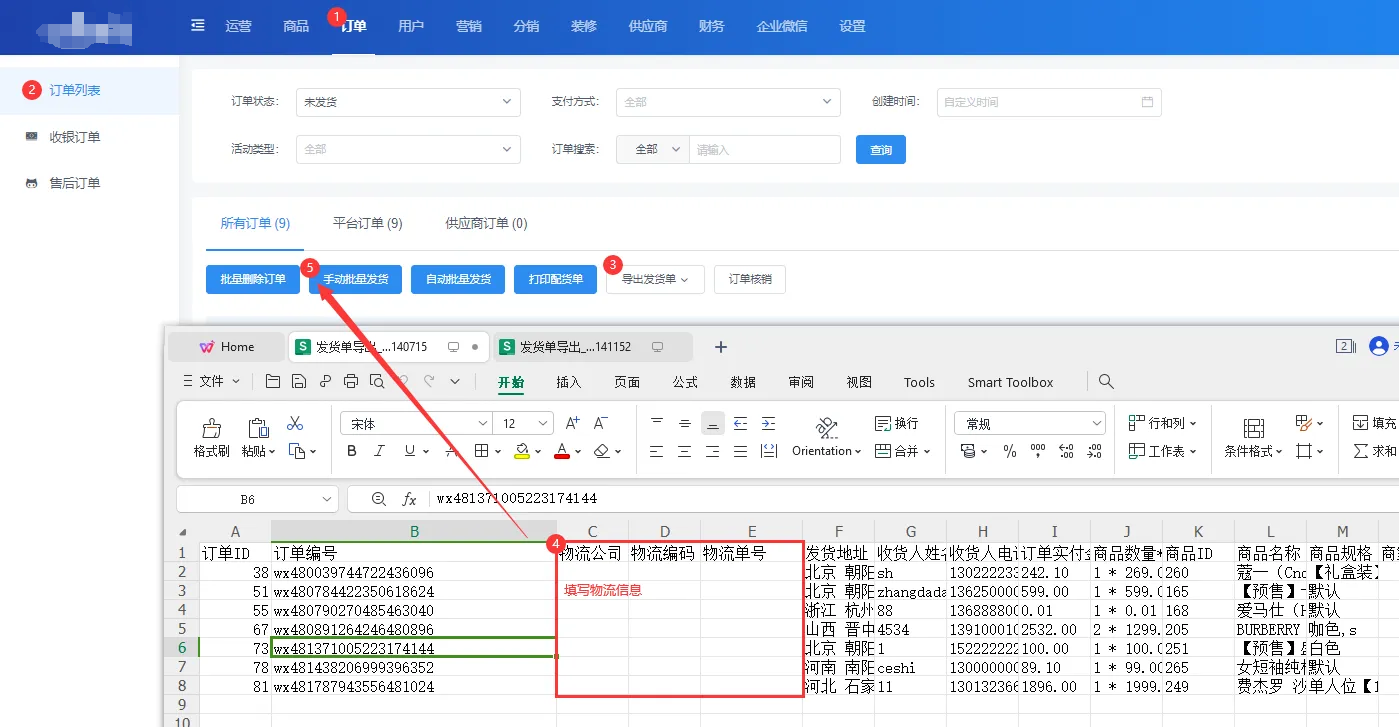The height and width of the screenshot is (727, 1399).
Task: Open the 支付方式 dropdown
Action: click(x=728, y=102)
